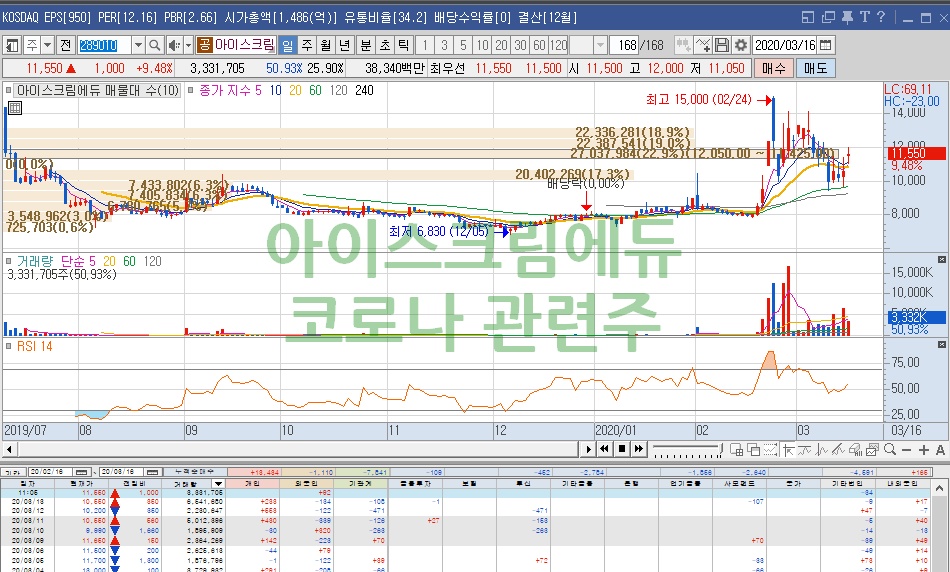Viewport: 950px width, 572px height.
Task: Click the candlestick add icon
Action: (683, 45)
